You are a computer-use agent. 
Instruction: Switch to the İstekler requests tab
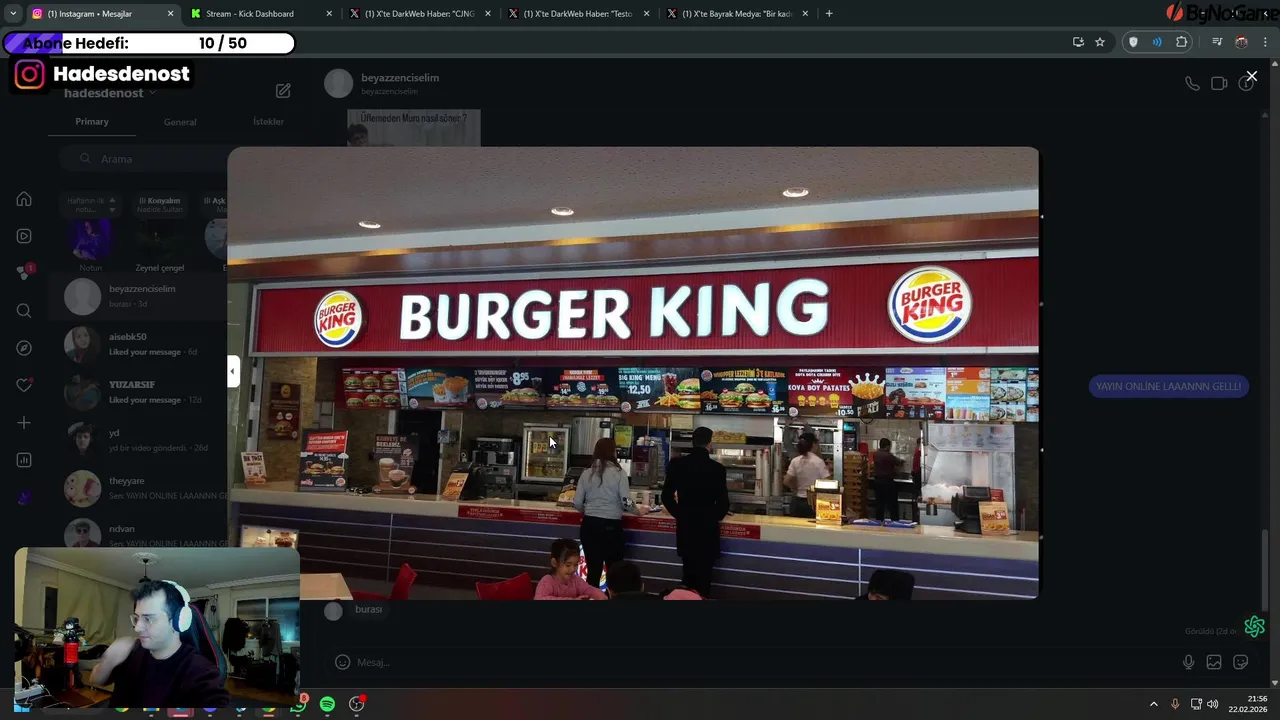[x=268, y=122]
